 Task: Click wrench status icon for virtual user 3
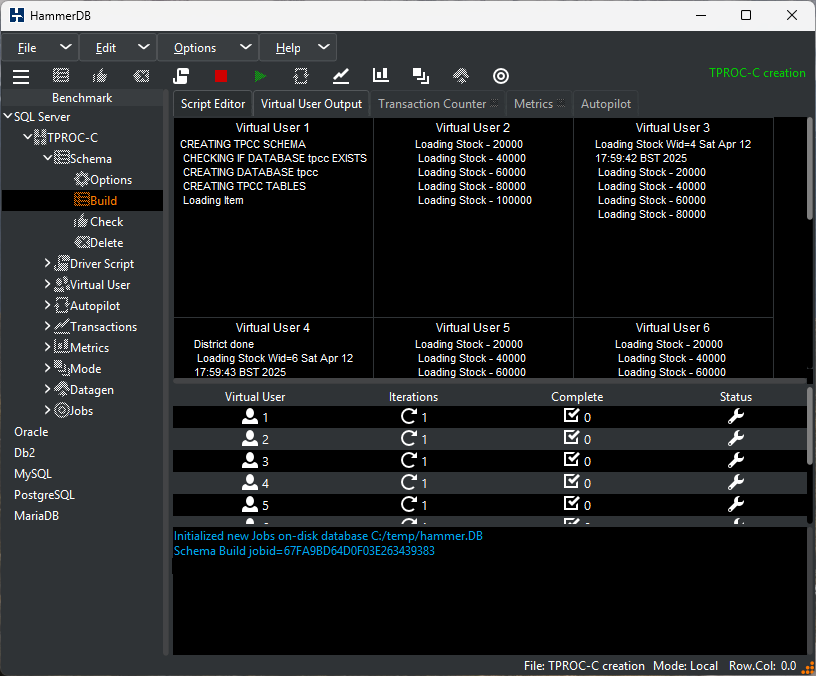coord(736,460)
